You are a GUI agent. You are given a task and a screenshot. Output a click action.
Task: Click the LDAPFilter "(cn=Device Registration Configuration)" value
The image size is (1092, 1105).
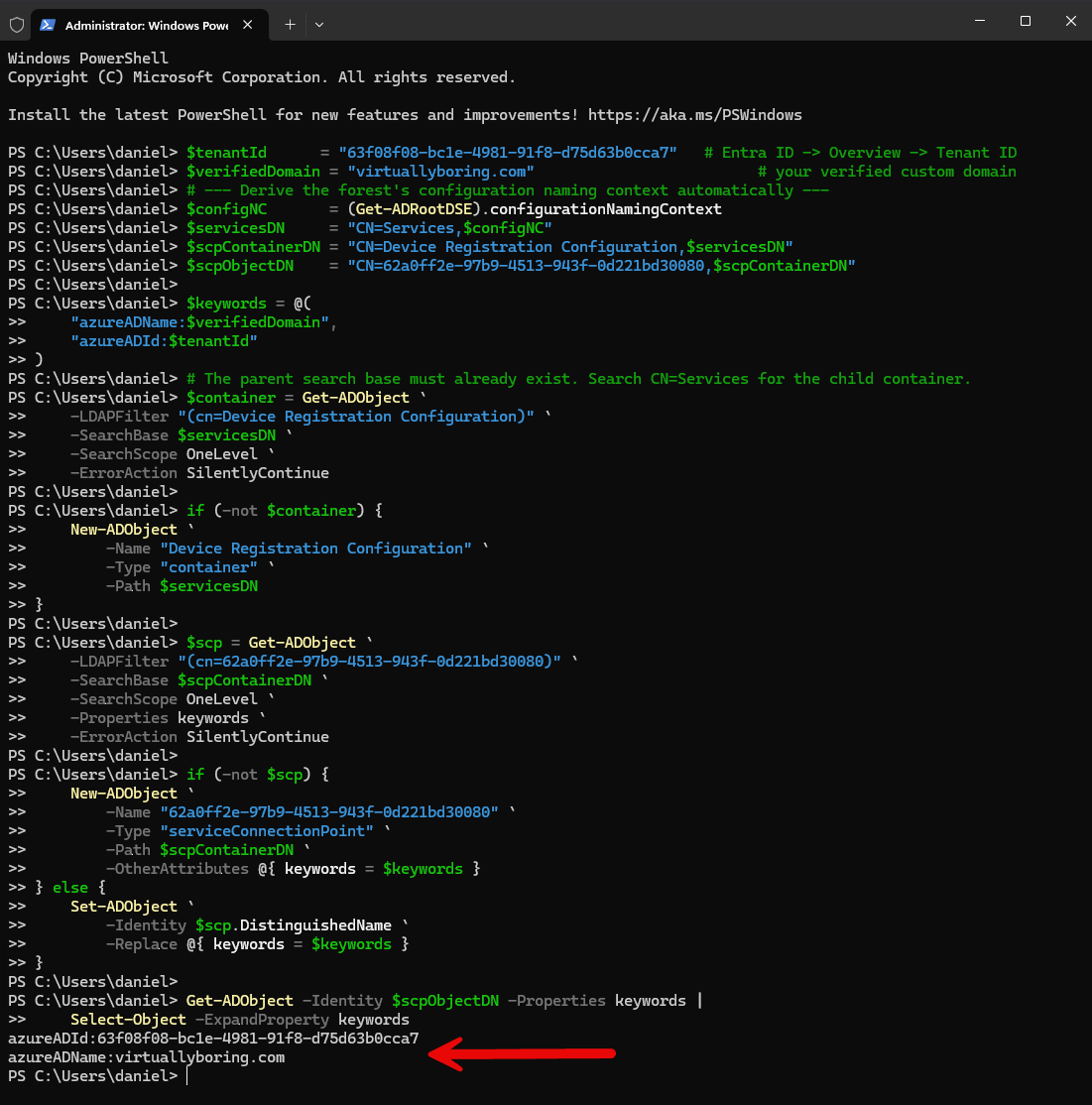pos(356,417)
